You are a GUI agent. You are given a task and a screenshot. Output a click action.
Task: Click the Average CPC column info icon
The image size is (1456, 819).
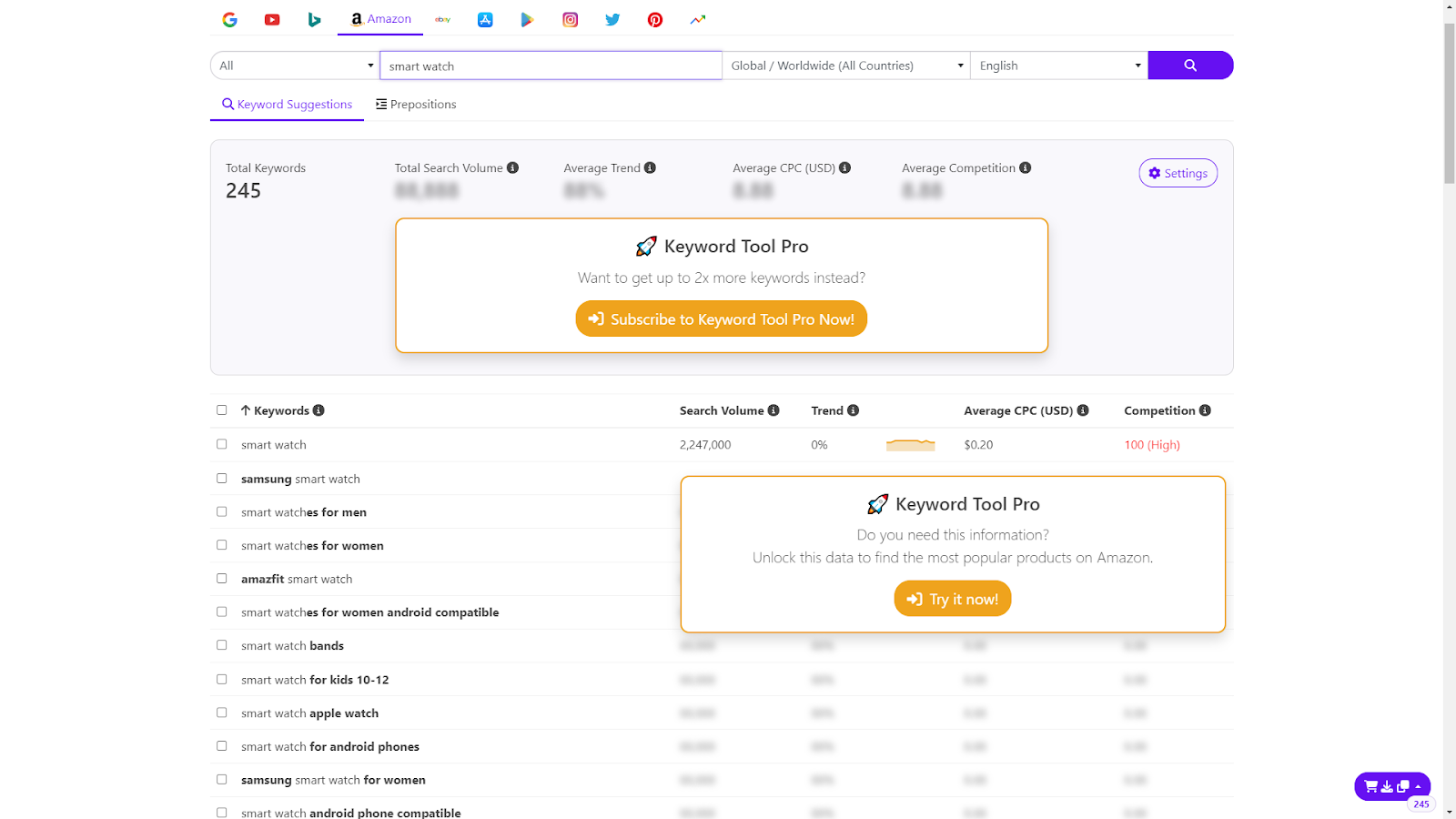click(1083, 410)
